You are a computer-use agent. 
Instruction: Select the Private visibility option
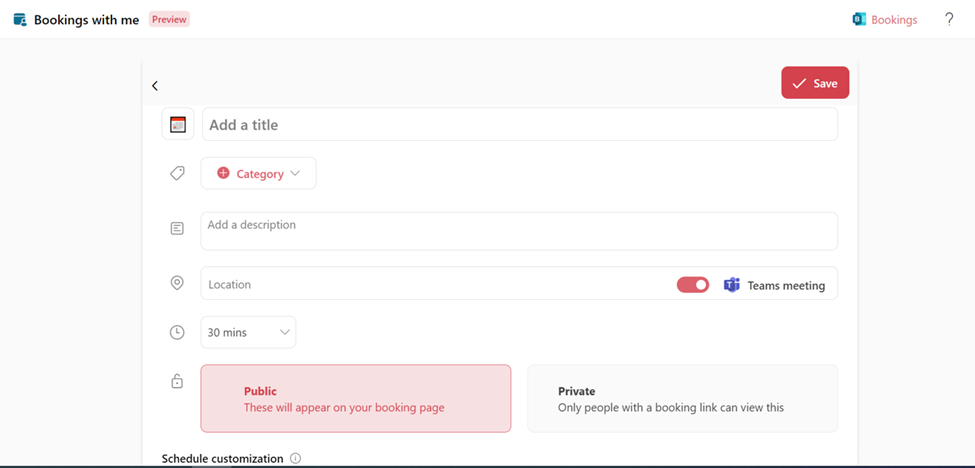(682, 398)
